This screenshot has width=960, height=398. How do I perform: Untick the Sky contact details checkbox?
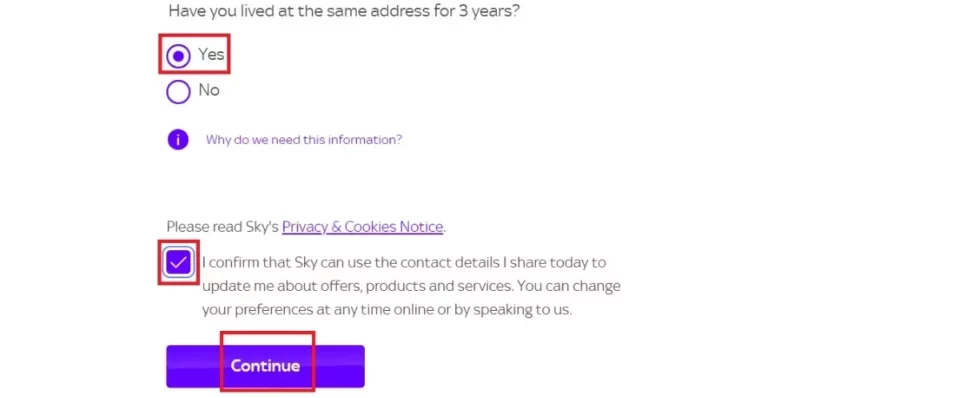point(179,263)
